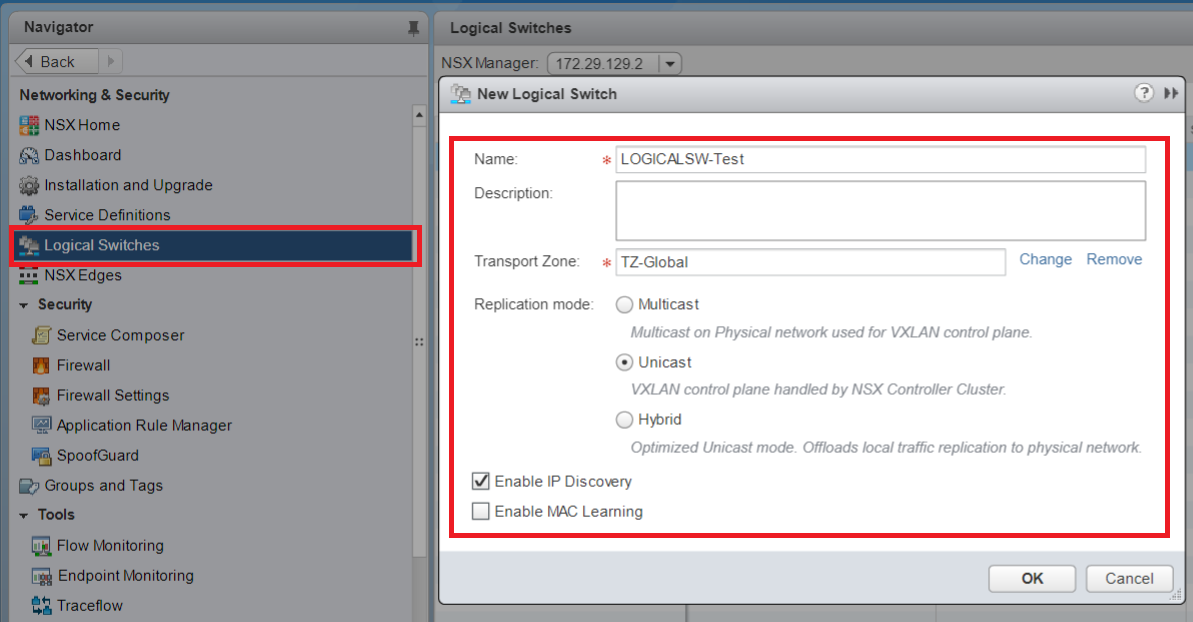Go to Dashboard in navigator
This screenshot has width=1193, height=622.
tap(83, 155)
